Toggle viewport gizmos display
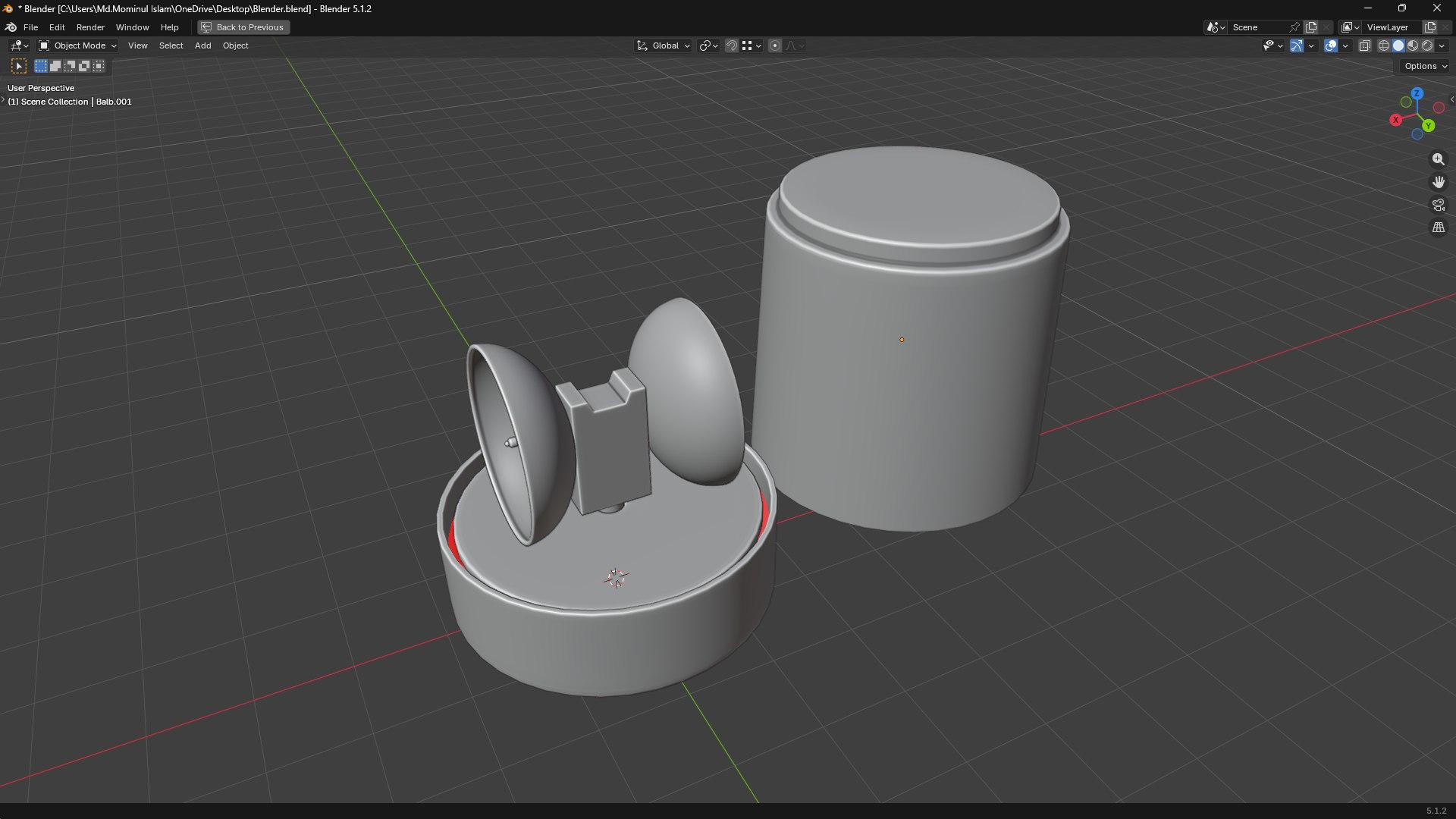The width and height of the screenshot is (1456, 819). pyautogui.click(x=1297, y=45)
